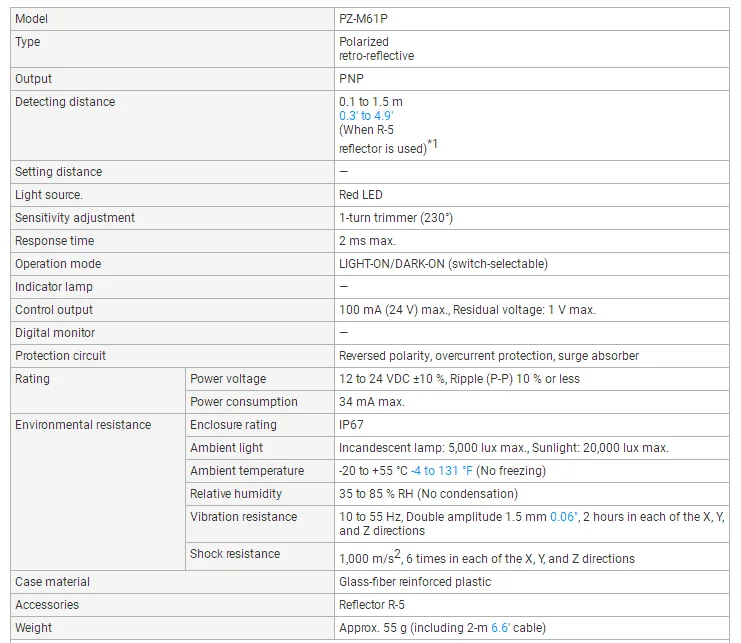The height and width of the screenshot is (643, 741).
Task: Click the 'Reflector R-5' accessories value
Action: point(371,605)
